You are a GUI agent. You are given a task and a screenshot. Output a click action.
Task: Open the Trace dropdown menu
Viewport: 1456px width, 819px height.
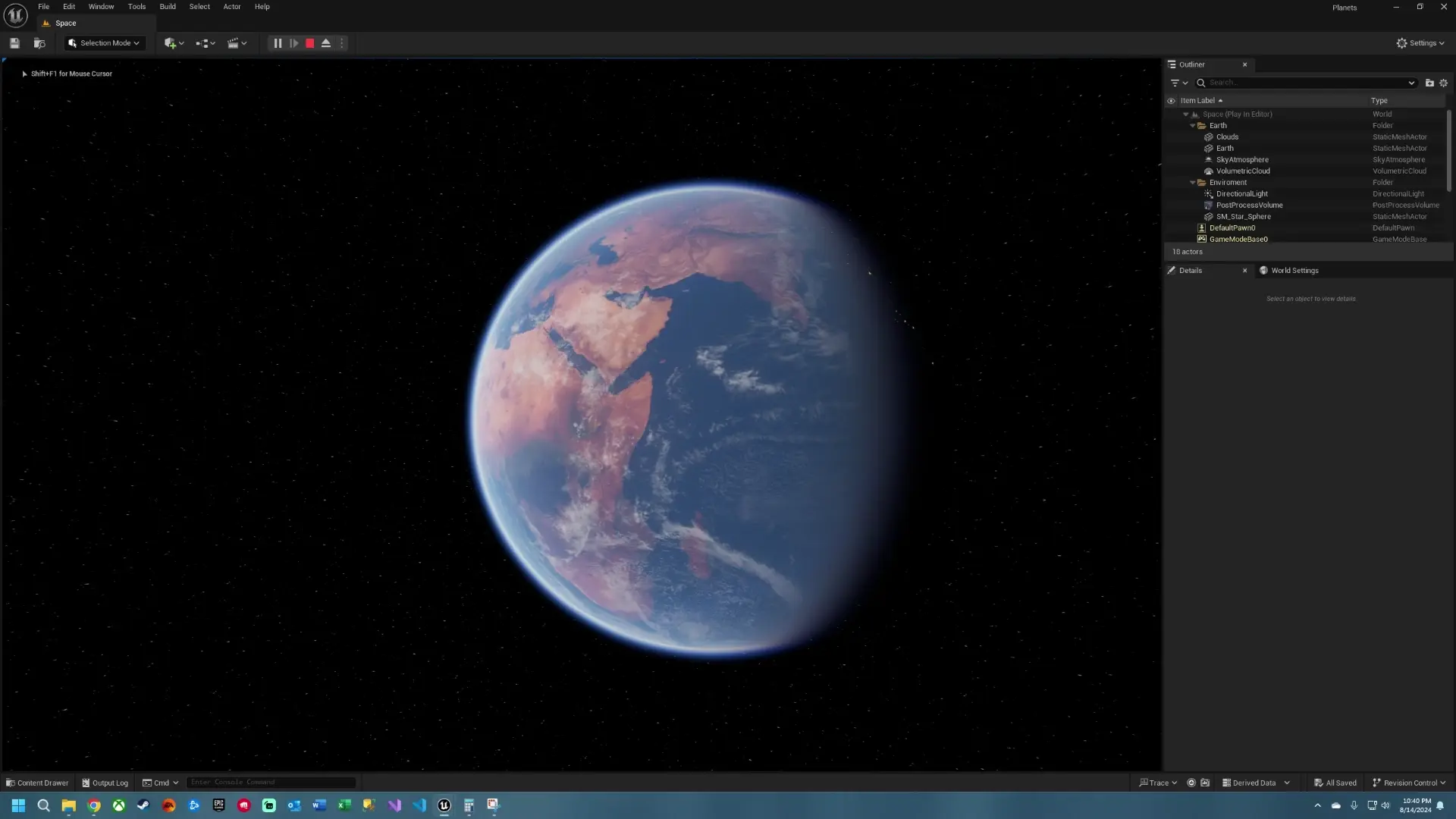pyautogui.click(x=1158, y=782)
